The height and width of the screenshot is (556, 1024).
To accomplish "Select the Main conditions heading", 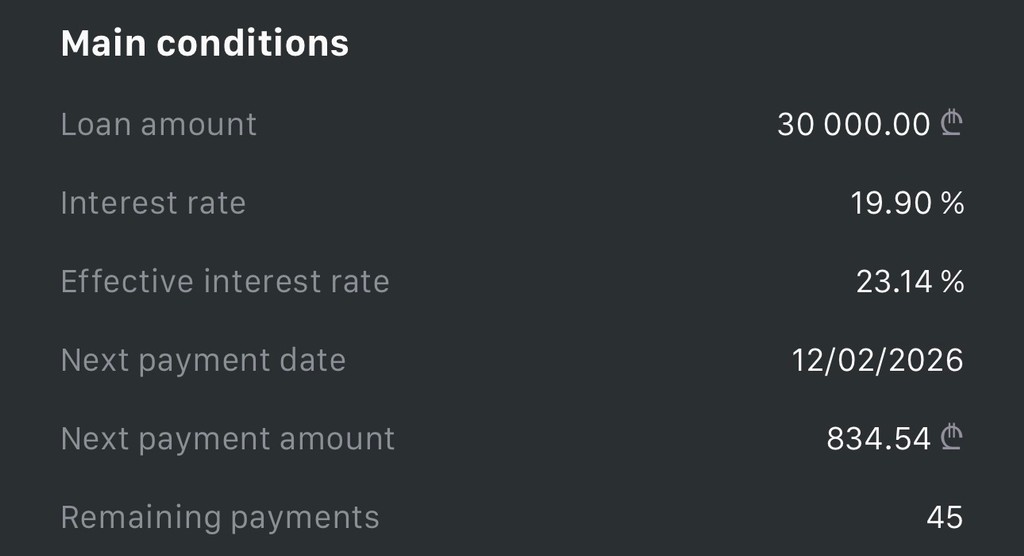I will click(x=204, y=44).
